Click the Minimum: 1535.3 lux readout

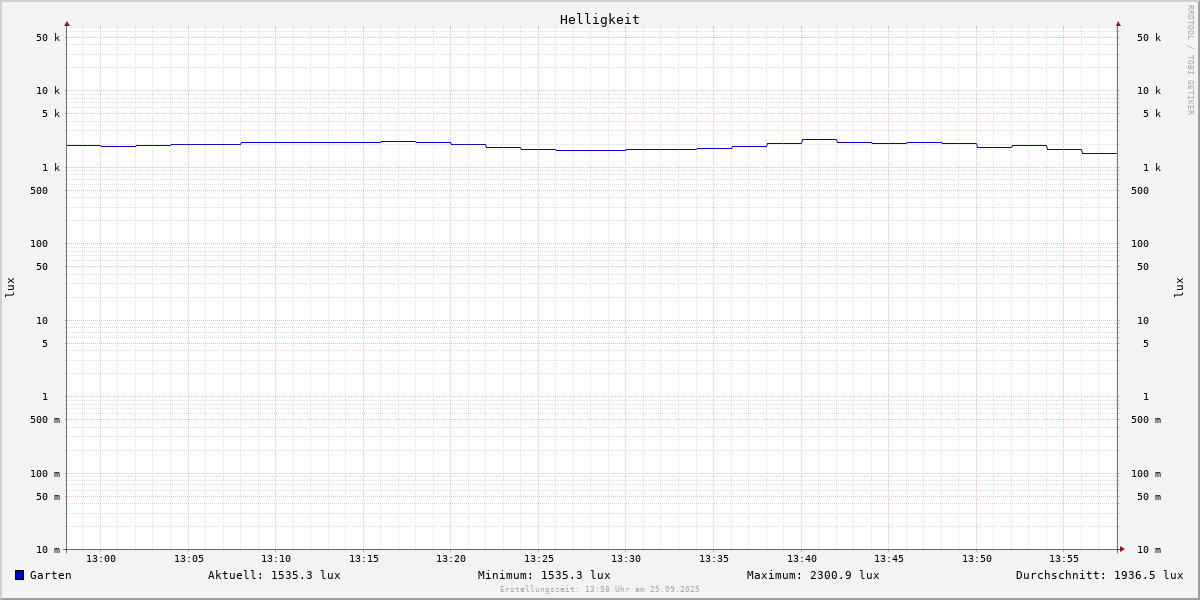544,575
